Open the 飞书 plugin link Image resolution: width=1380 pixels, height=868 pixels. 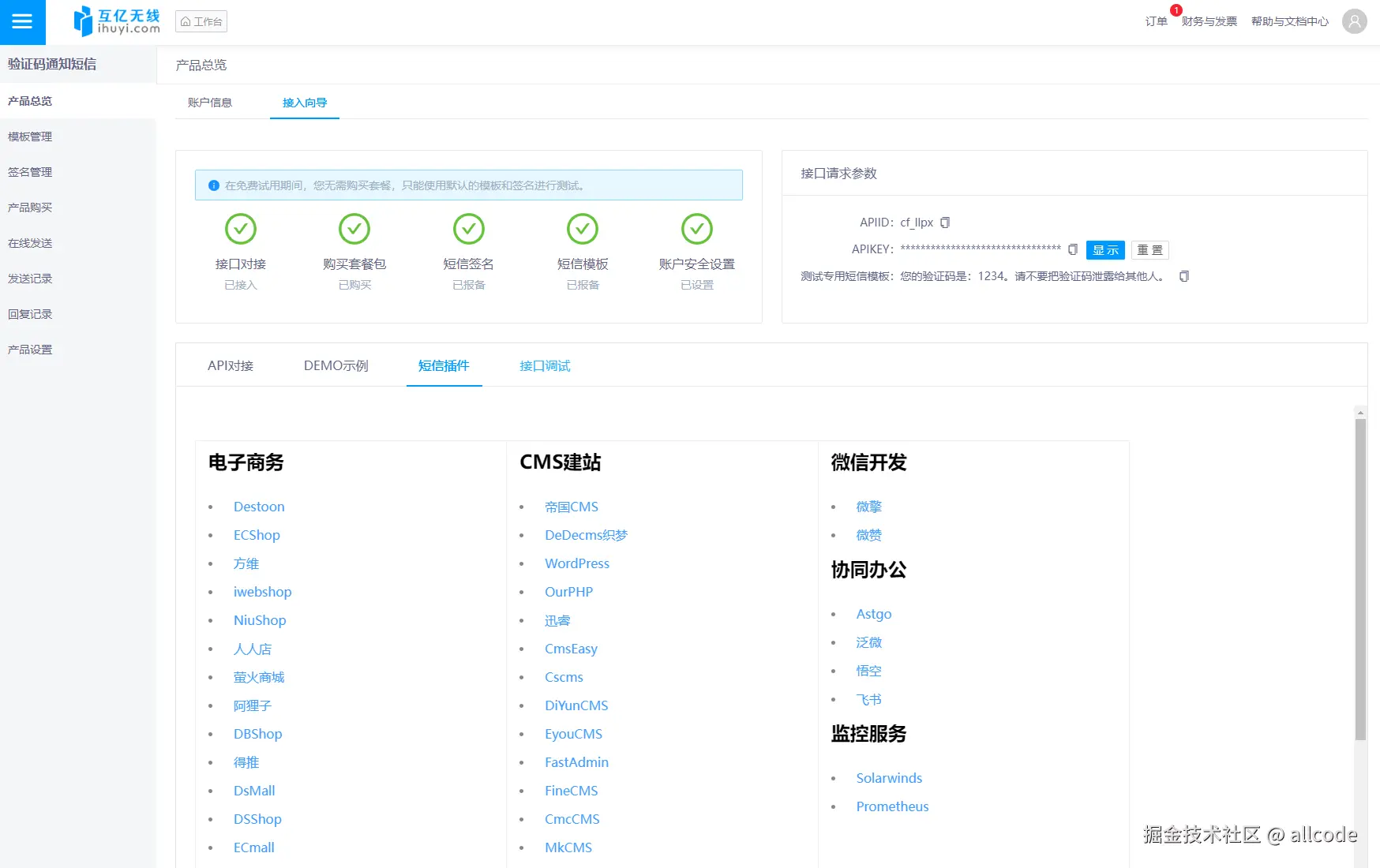pos(869,699)
